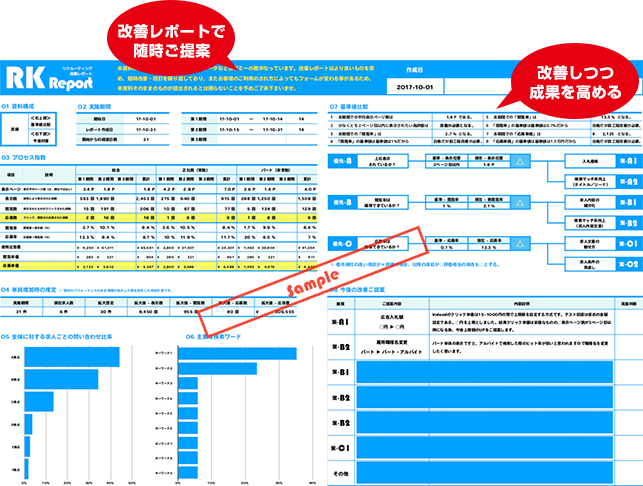The image size is (643, 486).
Task: Click the flowchart 策-B1 label
Action: tap(628, 202)
